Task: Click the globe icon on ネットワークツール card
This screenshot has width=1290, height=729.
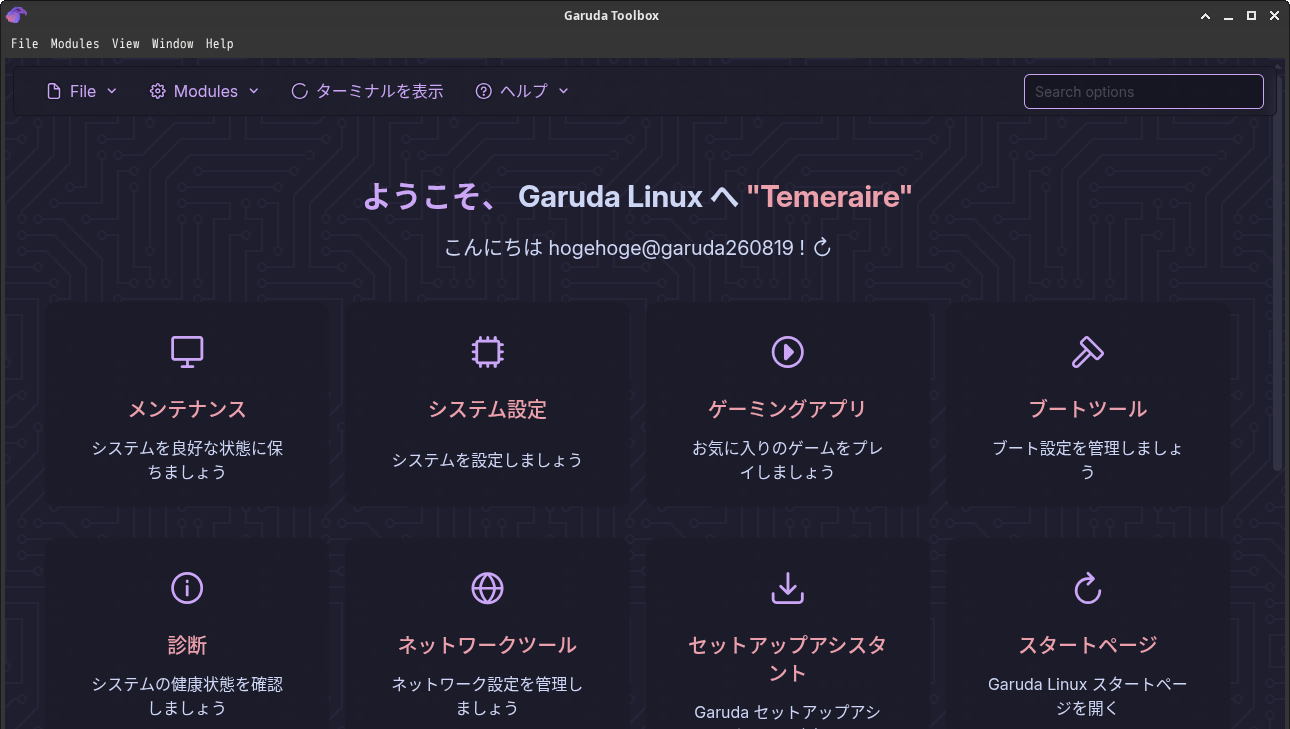Action: 487,588
